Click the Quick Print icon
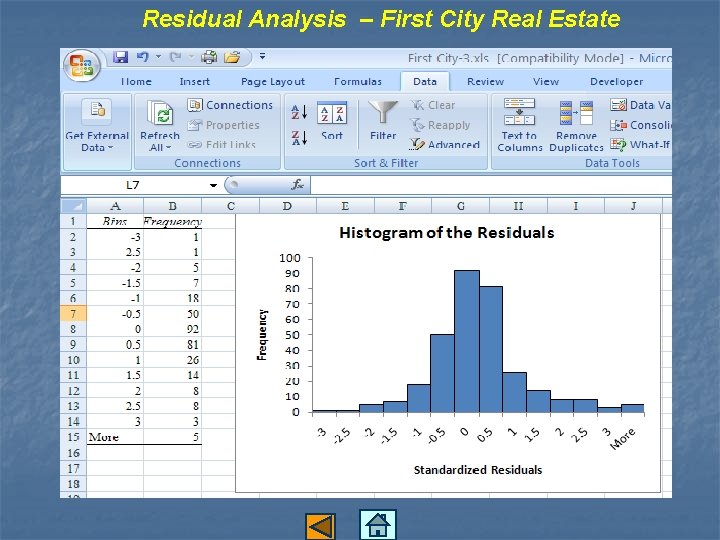The height and width of the screenshot is (540, 720). point(209,57)
